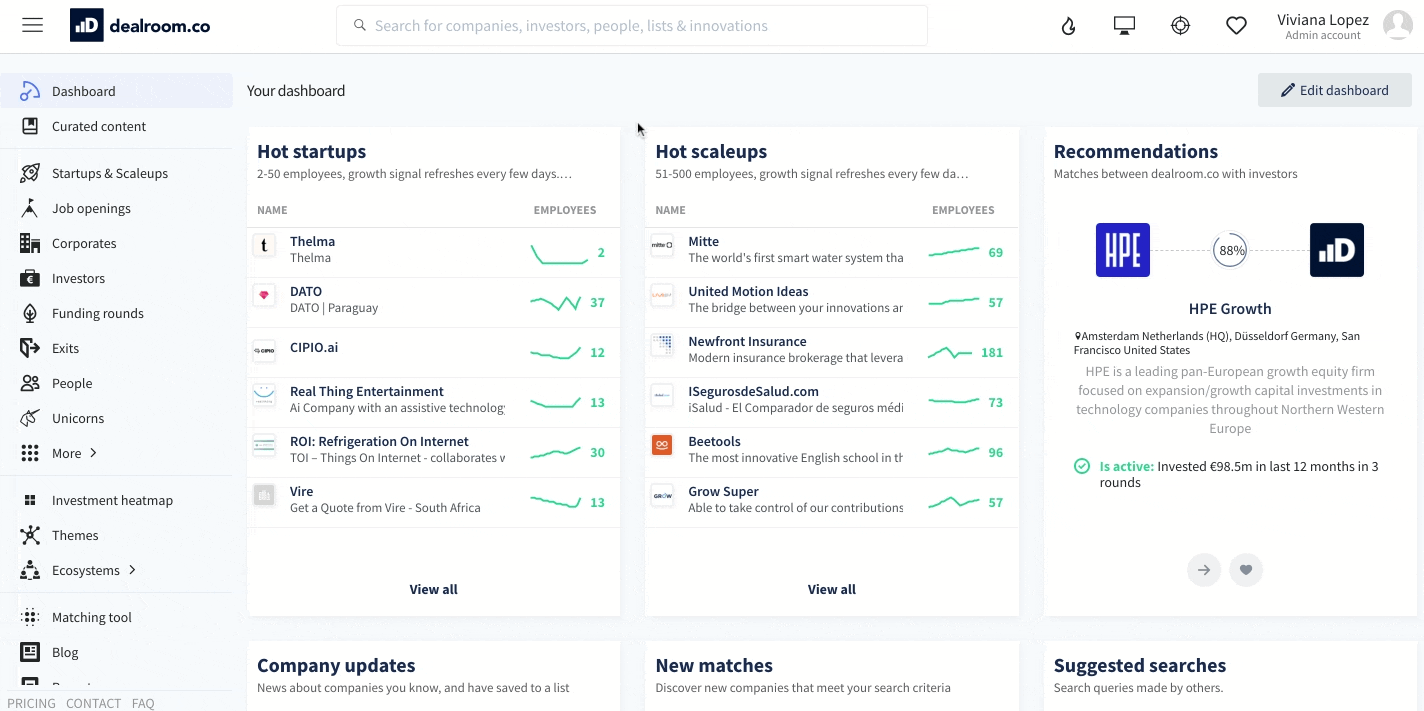This screenshot has height=711, width=1424.
Task: Click the flame trending icon
Action: 1069,26
